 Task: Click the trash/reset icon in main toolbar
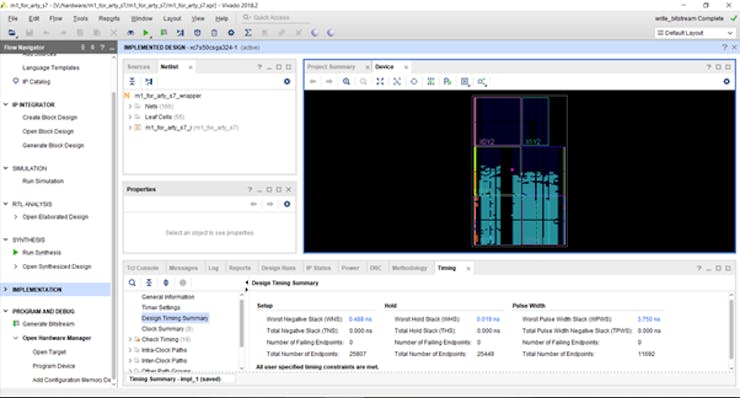click(x=214, y=33)
